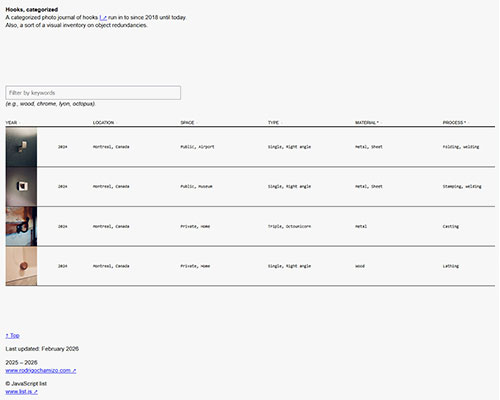Click "Private, Home" in the Casting row
The image size is (500, 400).
point(195,226)
